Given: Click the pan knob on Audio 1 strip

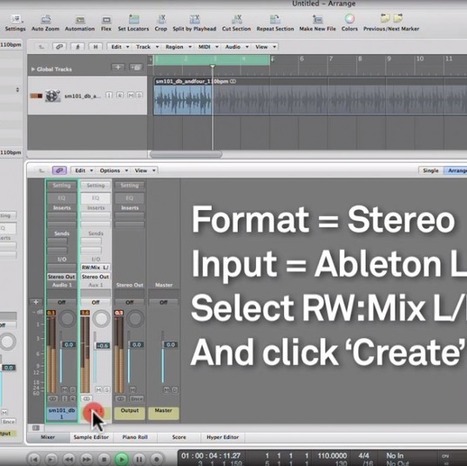Looking at the screenshot, I should (x=67, y=319).
